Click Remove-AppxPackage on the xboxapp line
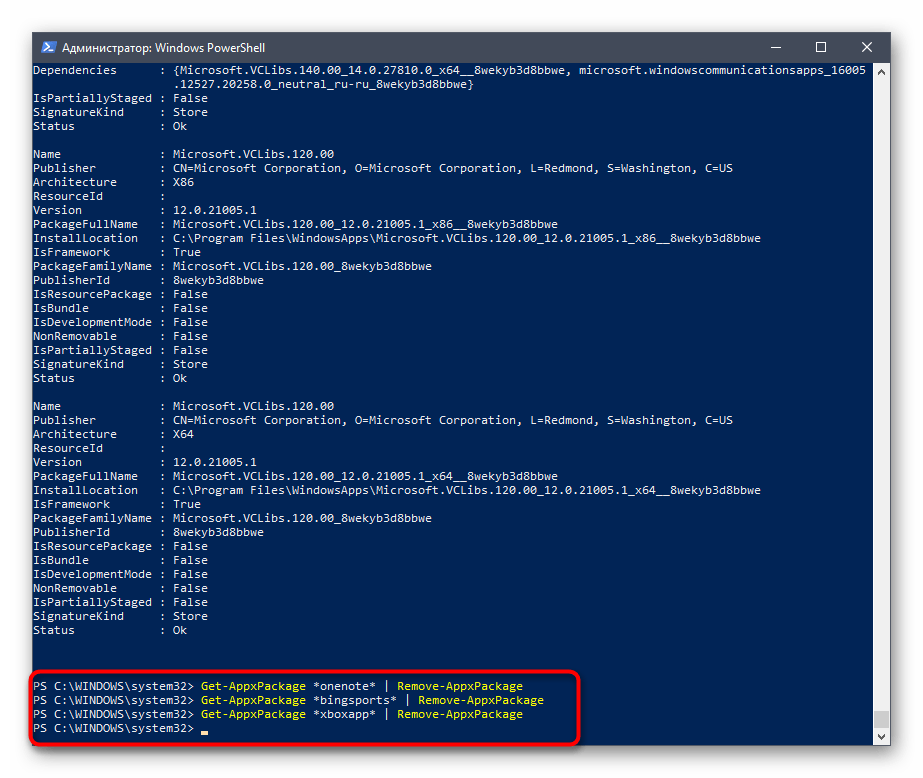 [460, 714]
